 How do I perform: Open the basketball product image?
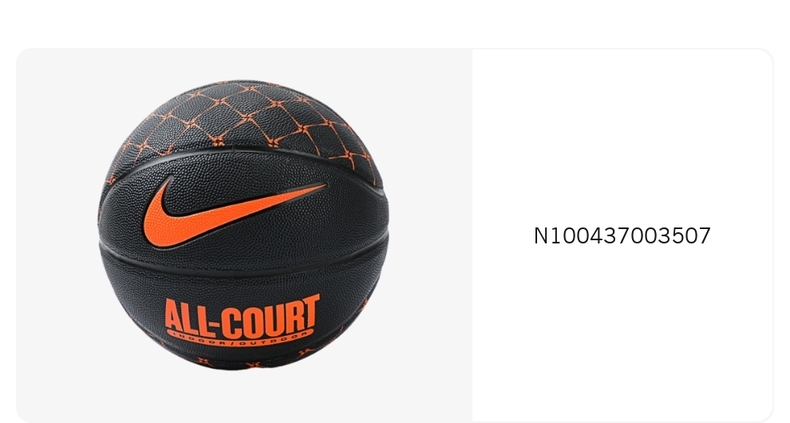click(x=243, y=225)
